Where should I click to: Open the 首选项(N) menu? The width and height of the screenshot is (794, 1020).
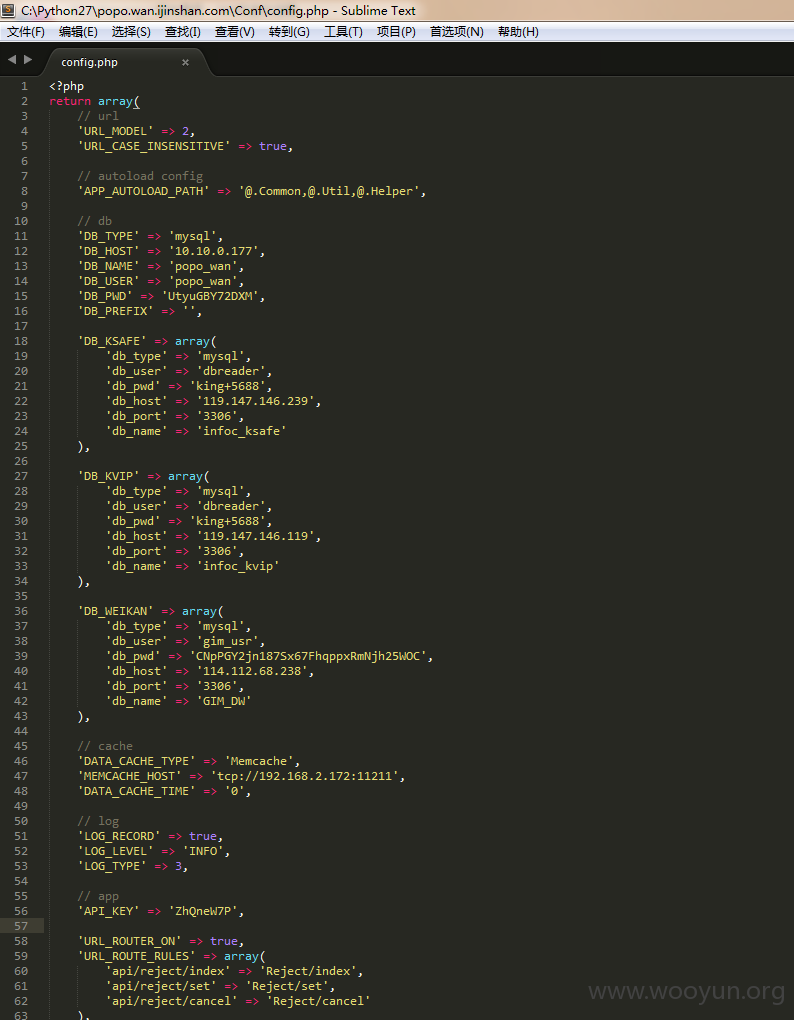(x=457, y=32)
